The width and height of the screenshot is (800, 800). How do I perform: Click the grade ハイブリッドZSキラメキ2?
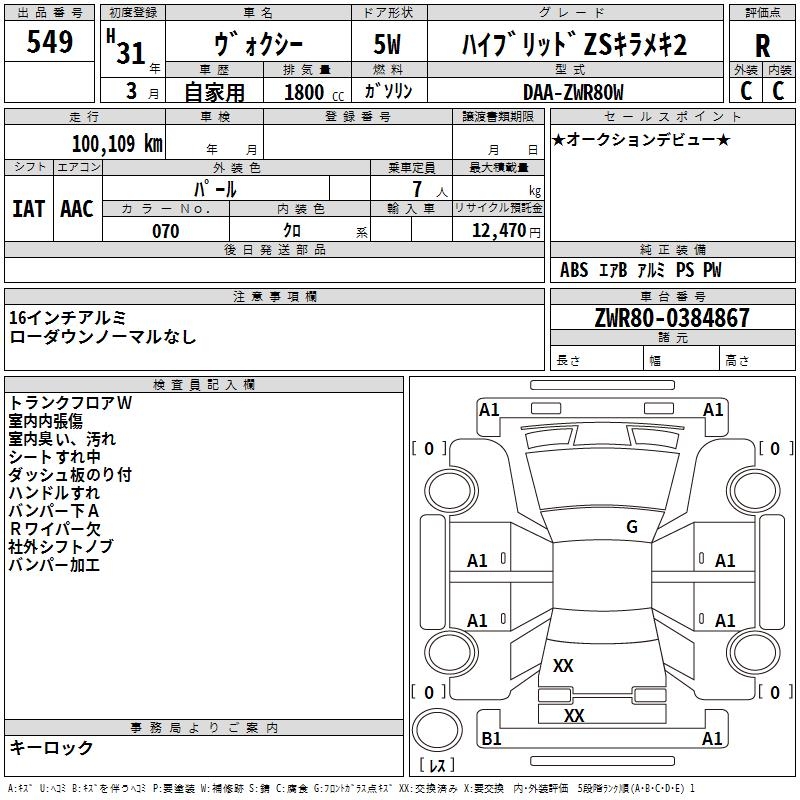point(574,45)
